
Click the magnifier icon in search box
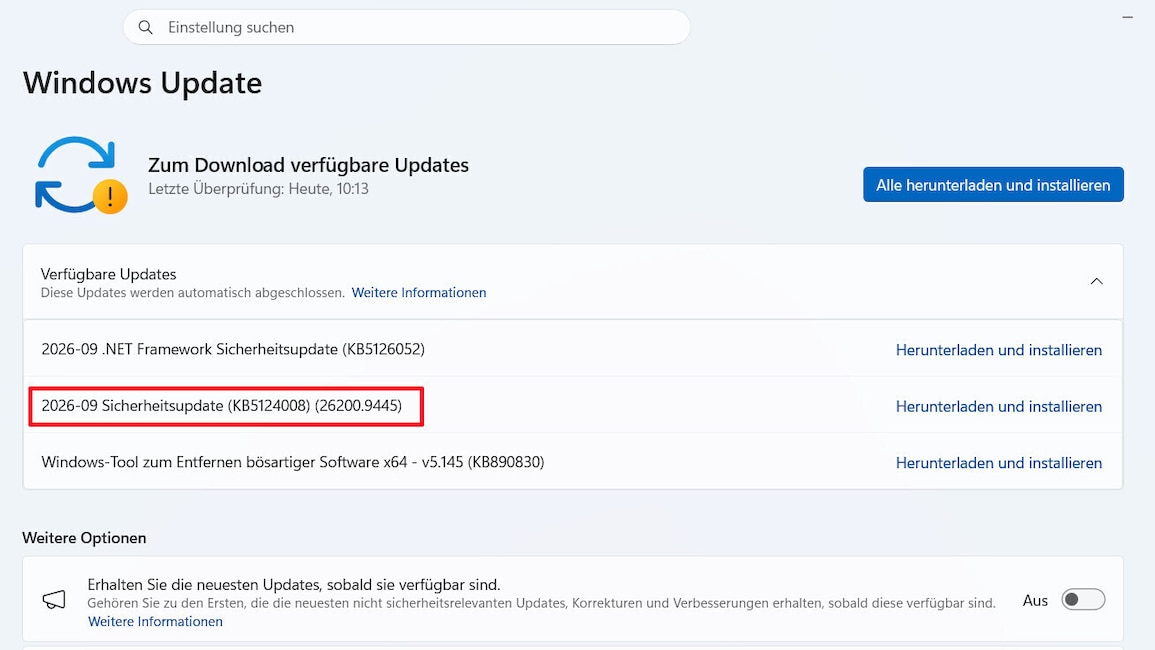[146, 27]
